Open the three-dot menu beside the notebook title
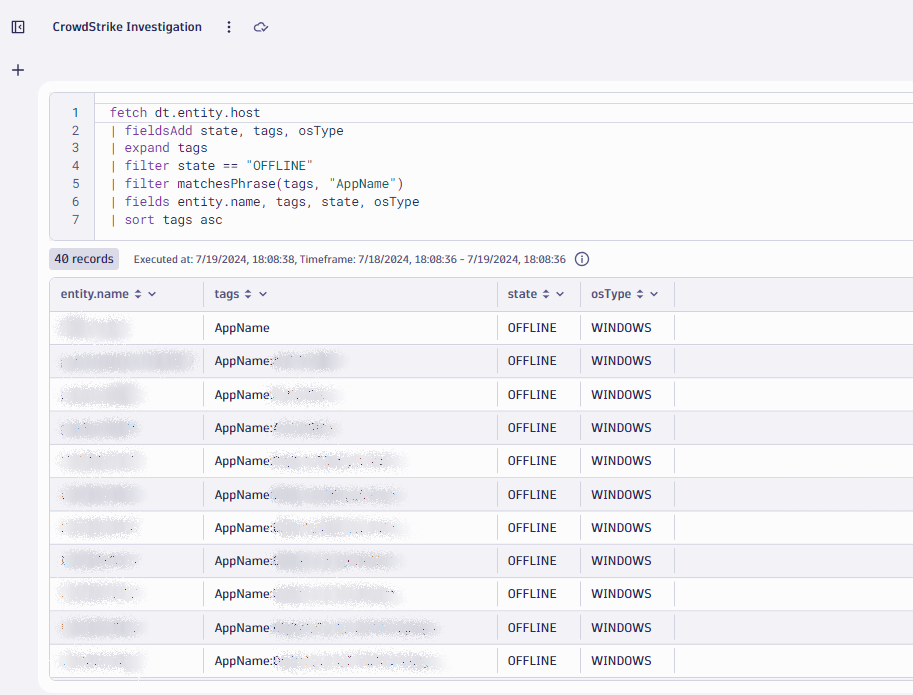Viewport: 913px width, 695px height. pyautogui.click(x=229, y=27)
